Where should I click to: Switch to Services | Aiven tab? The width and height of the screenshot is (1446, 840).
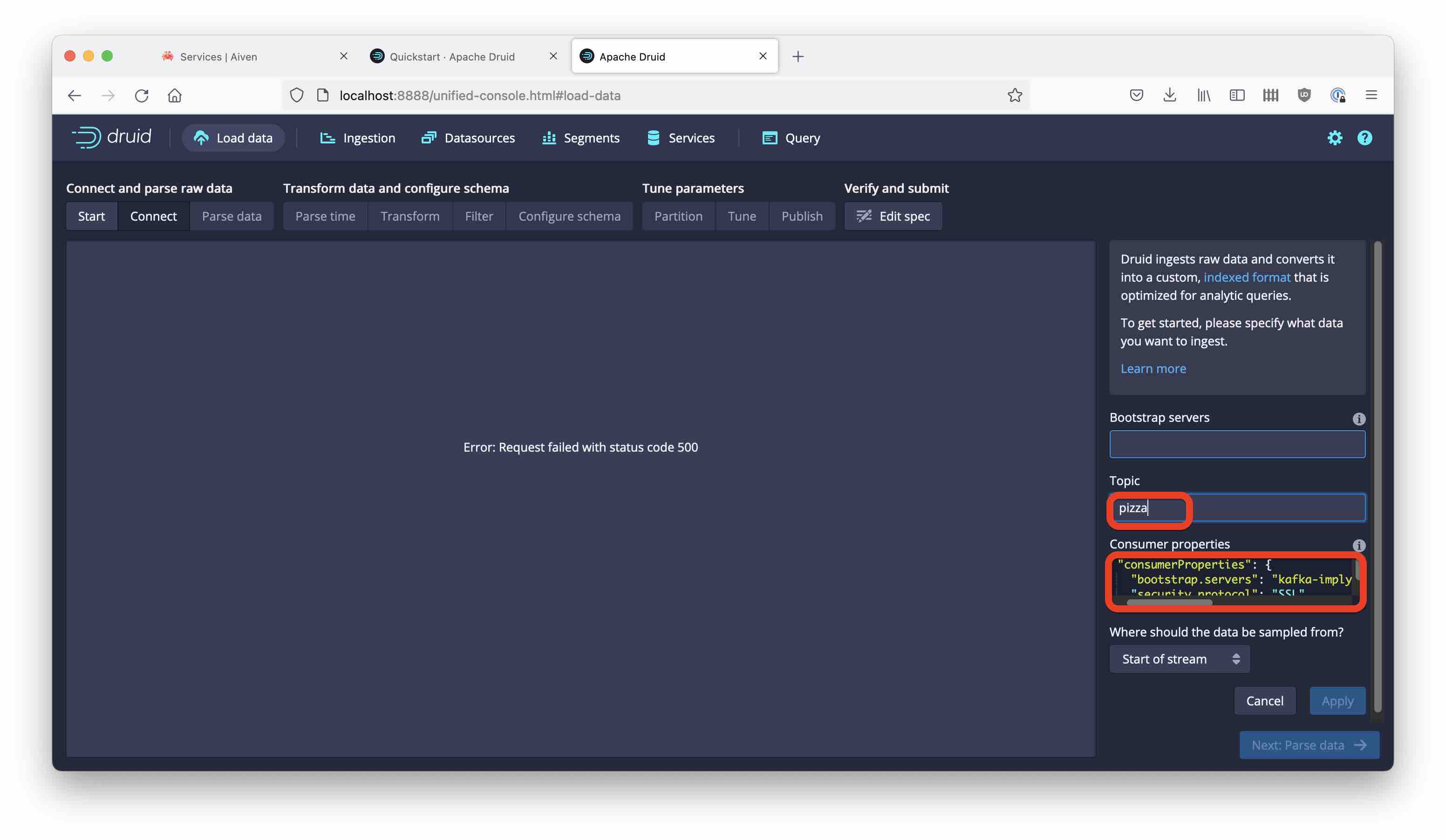tap(218, 56)
